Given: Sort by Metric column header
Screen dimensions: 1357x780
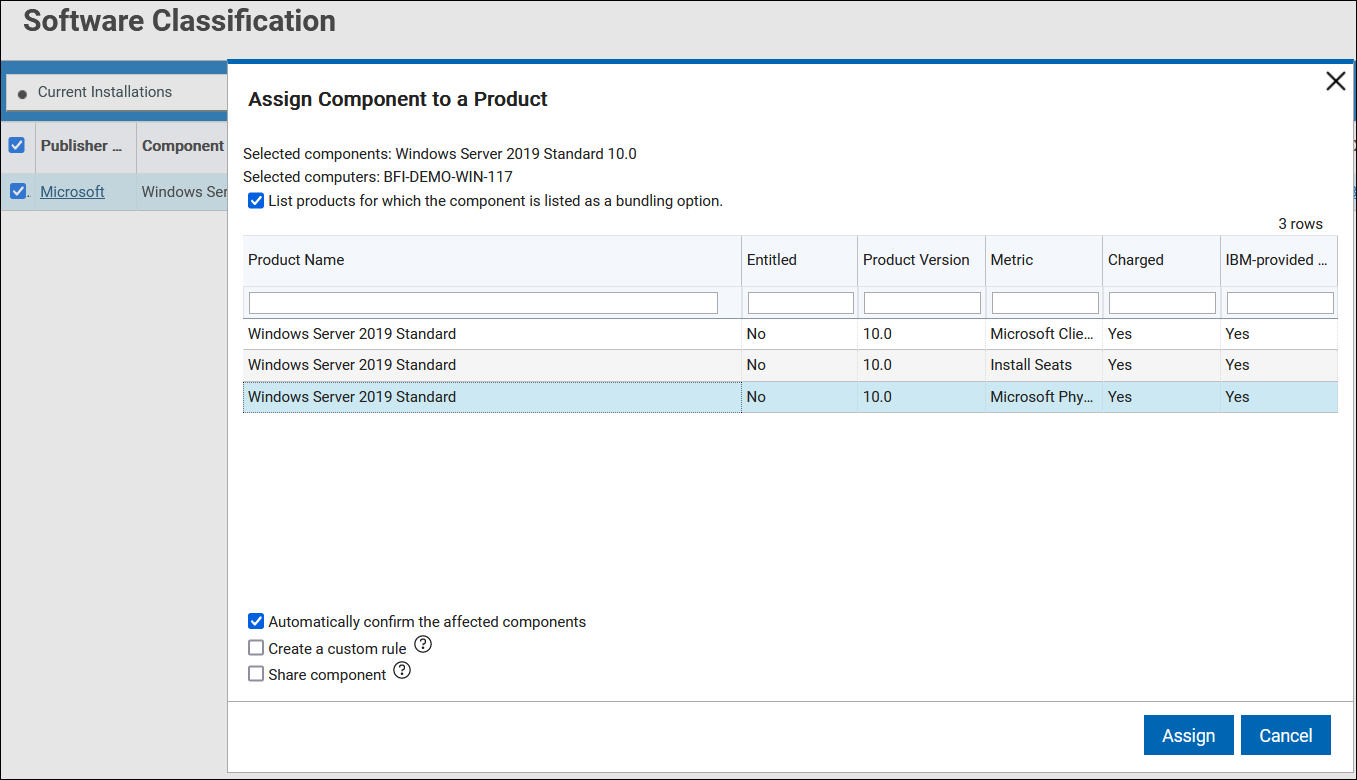Looking at the screenshot, I should [x=1044, y=260].
